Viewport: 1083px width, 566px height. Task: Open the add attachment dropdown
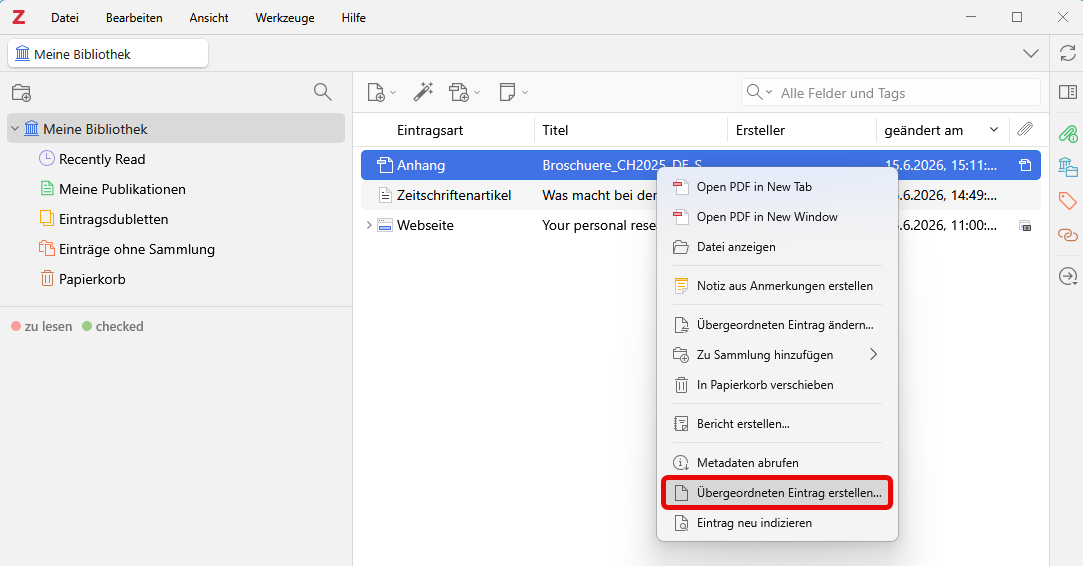[463, 92]
